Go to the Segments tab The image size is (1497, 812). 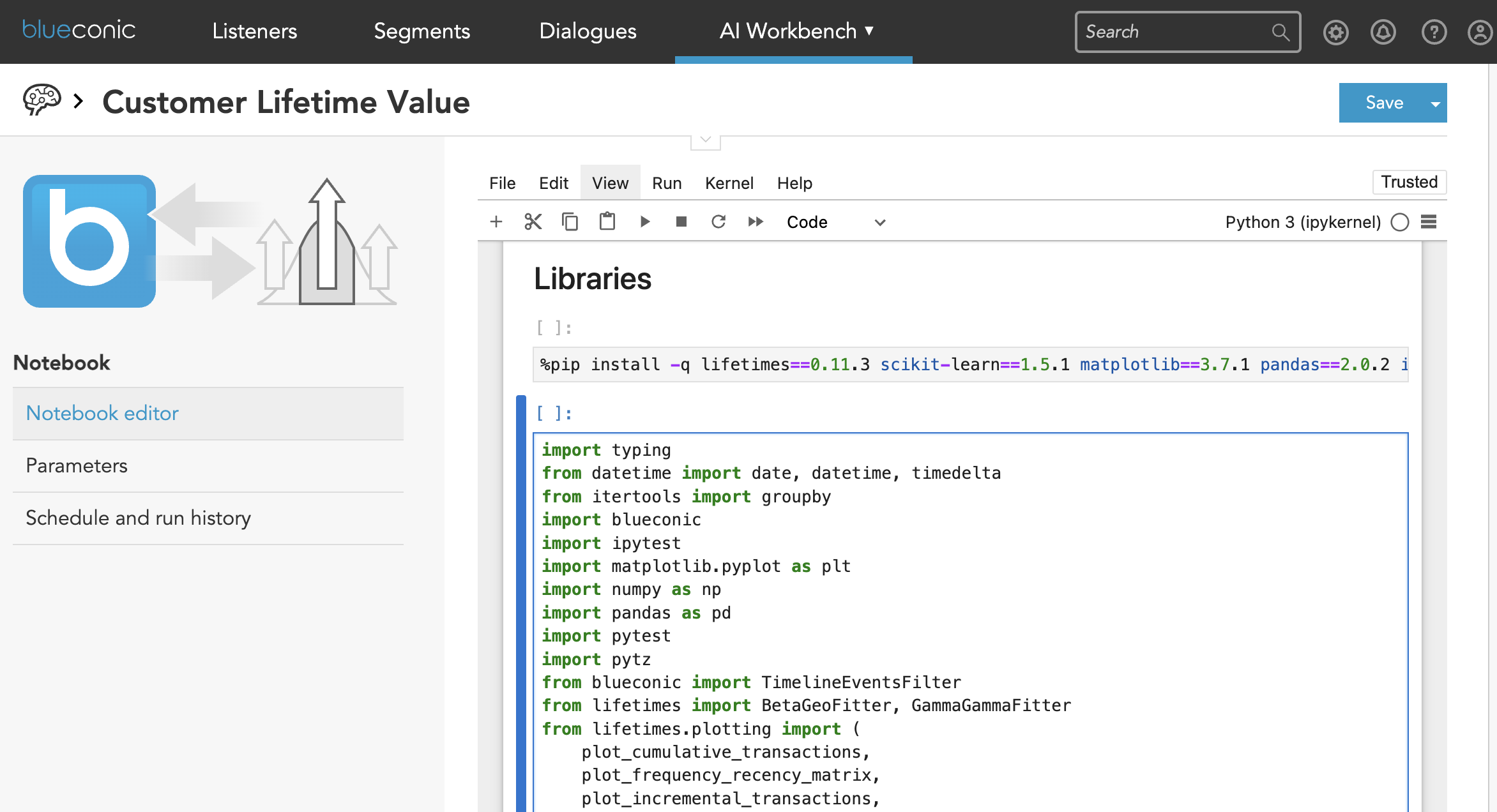click(422, 31)
